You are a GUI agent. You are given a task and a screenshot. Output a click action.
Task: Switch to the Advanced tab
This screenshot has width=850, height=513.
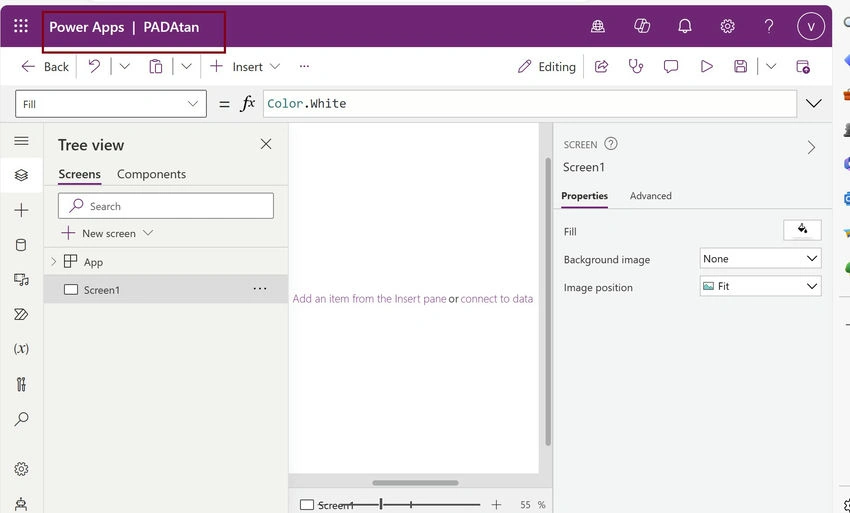pyautogui.click(x=651, y=196)
